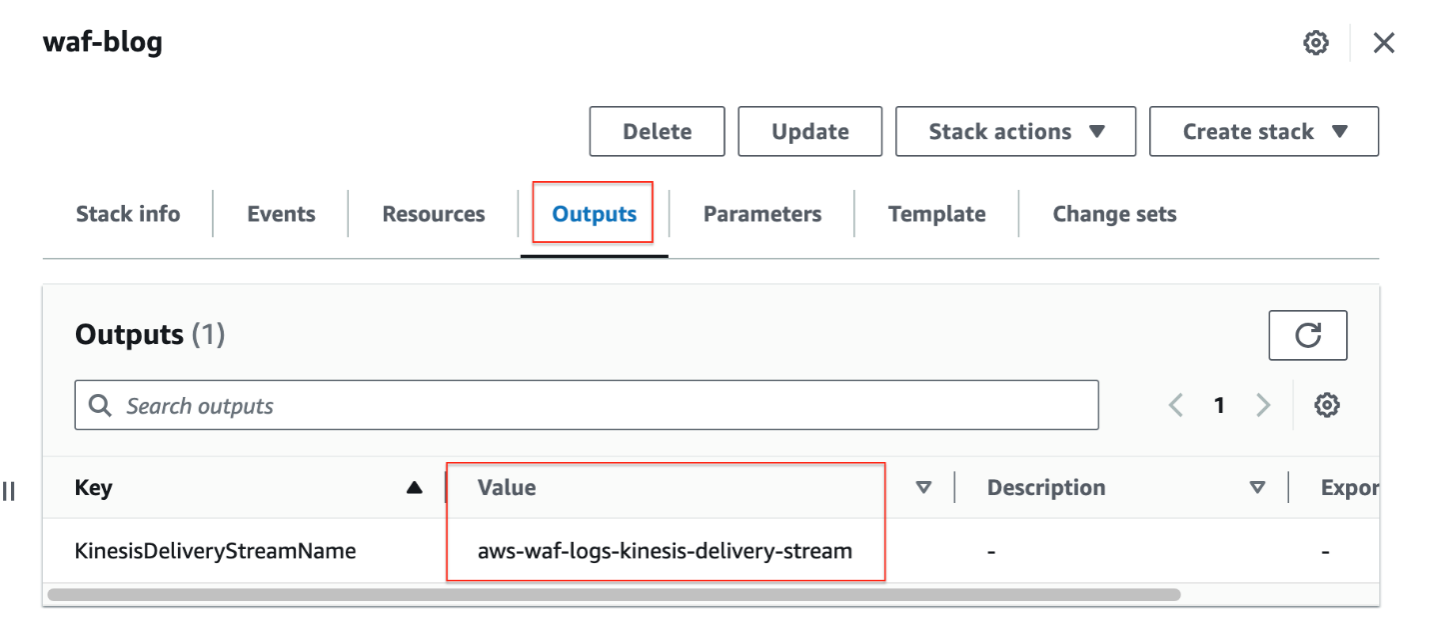Open the Resources tab
Viewport: 1430px width, 632px height.
point(432,213)
